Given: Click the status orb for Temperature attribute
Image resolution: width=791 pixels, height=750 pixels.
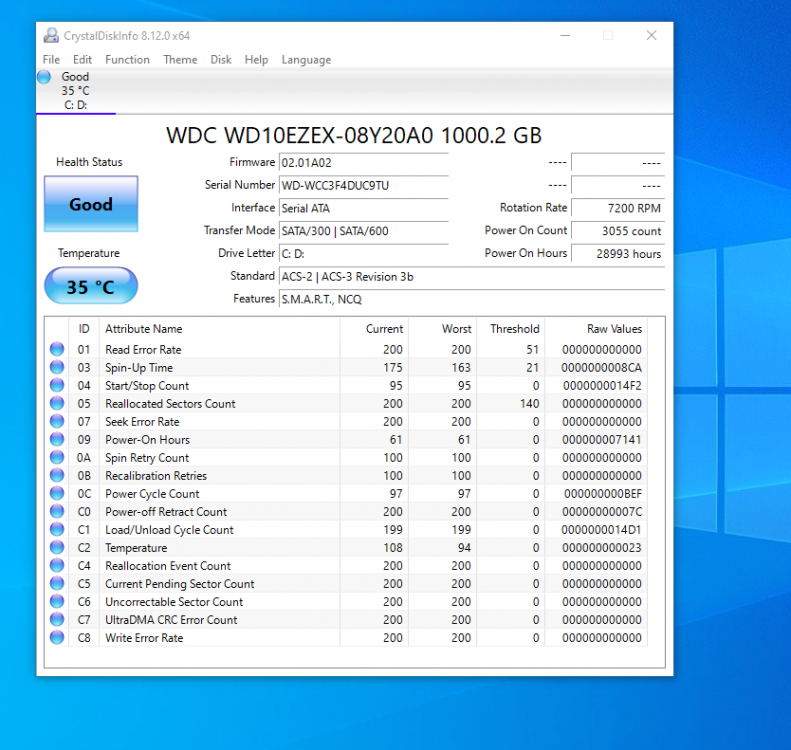Looking at the screenshot, I should click(x=57, y=547).
